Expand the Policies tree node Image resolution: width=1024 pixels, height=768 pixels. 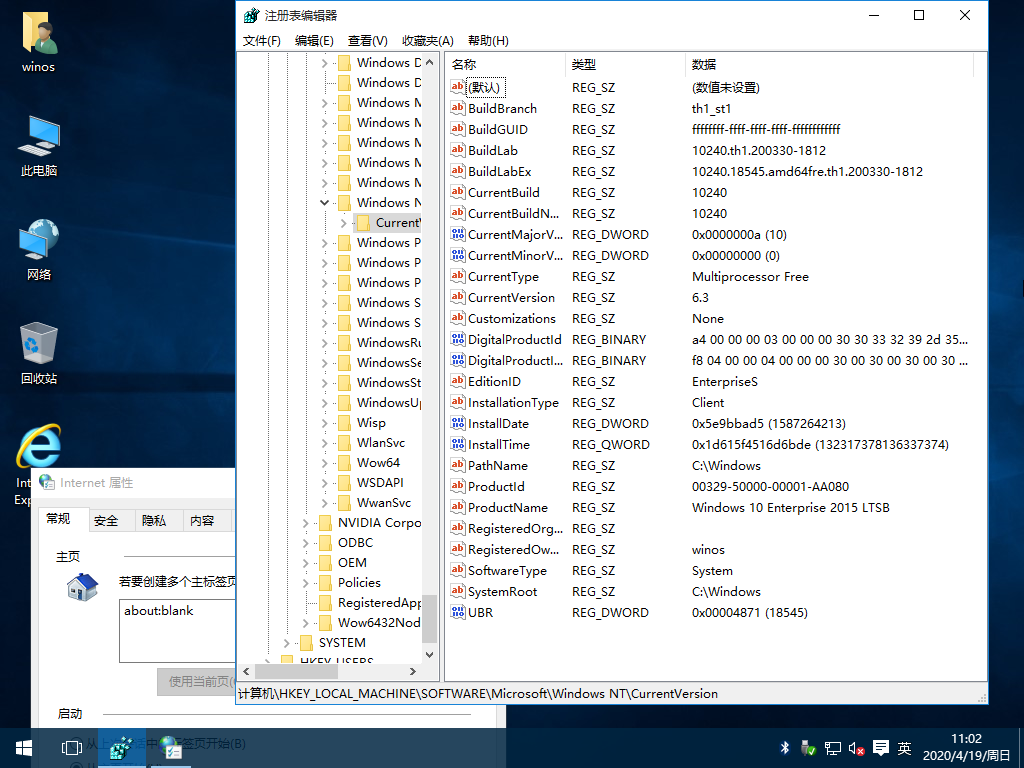306,583
